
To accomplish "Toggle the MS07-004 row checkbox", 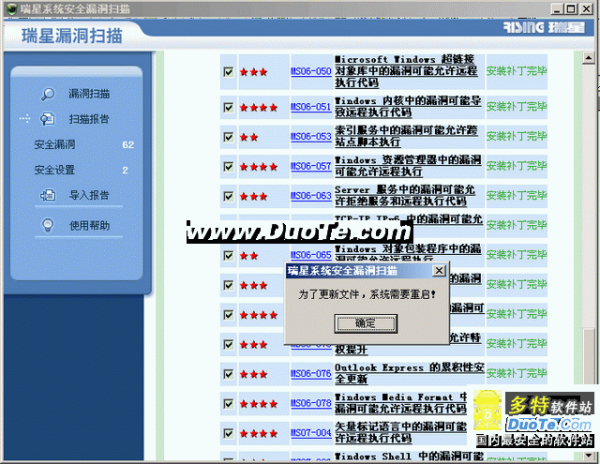I will (x=228, y=433).
